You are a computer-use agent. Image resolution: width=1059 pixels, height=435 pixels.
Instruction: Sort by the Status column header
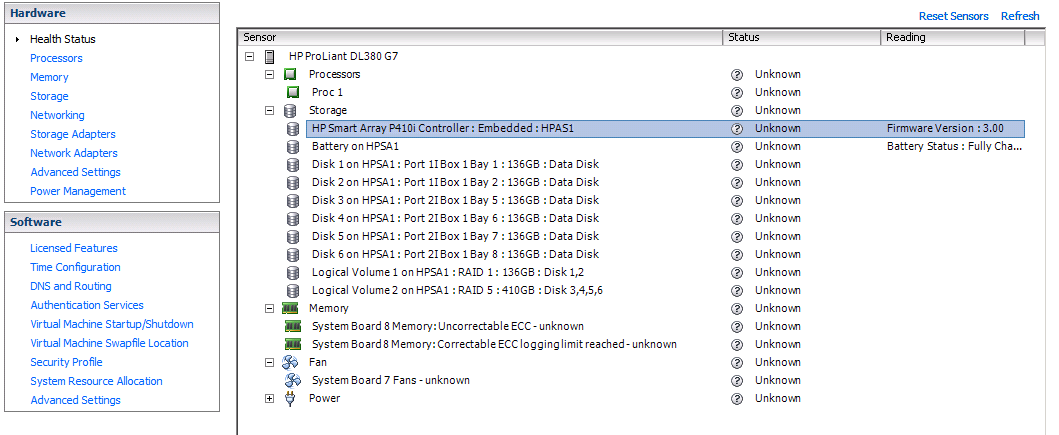(x=800, y=37)
